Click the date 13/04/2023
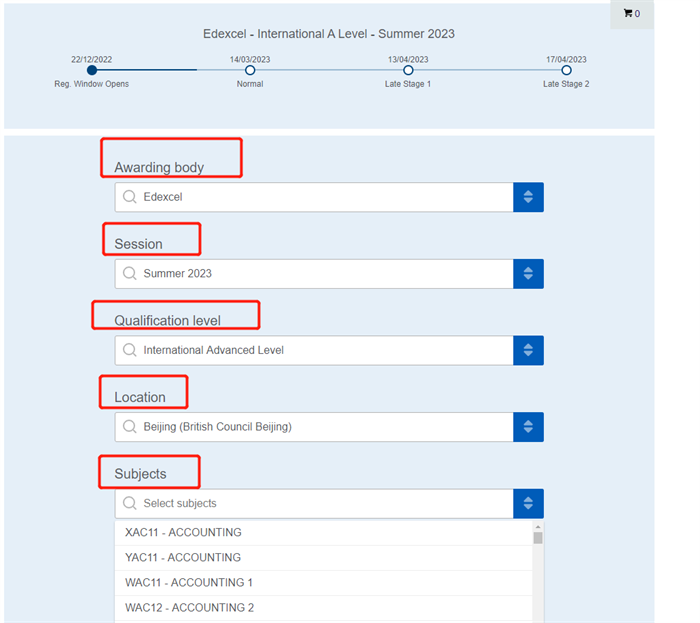The image size is (700, 623). [408, 59]
